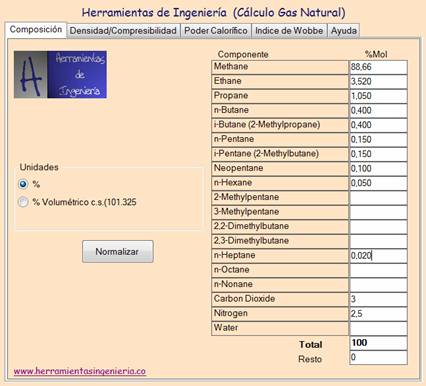The width and height of the screenshot is (426, 386).
Task: Open the www.herramientasingenieria.co link
Action: [x=80, y=371]
